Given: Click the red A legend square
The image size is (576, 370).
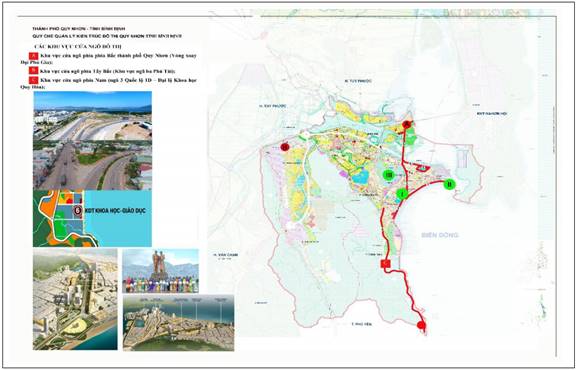Looking at the screenshot, I should click(33, 56).
